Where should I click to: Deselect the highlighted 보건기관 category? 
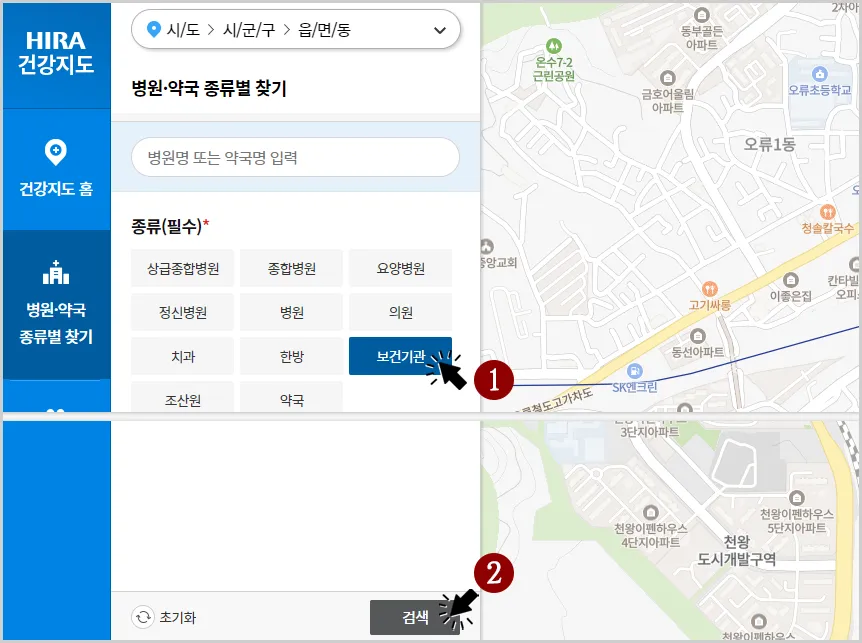tap(400, 355)
